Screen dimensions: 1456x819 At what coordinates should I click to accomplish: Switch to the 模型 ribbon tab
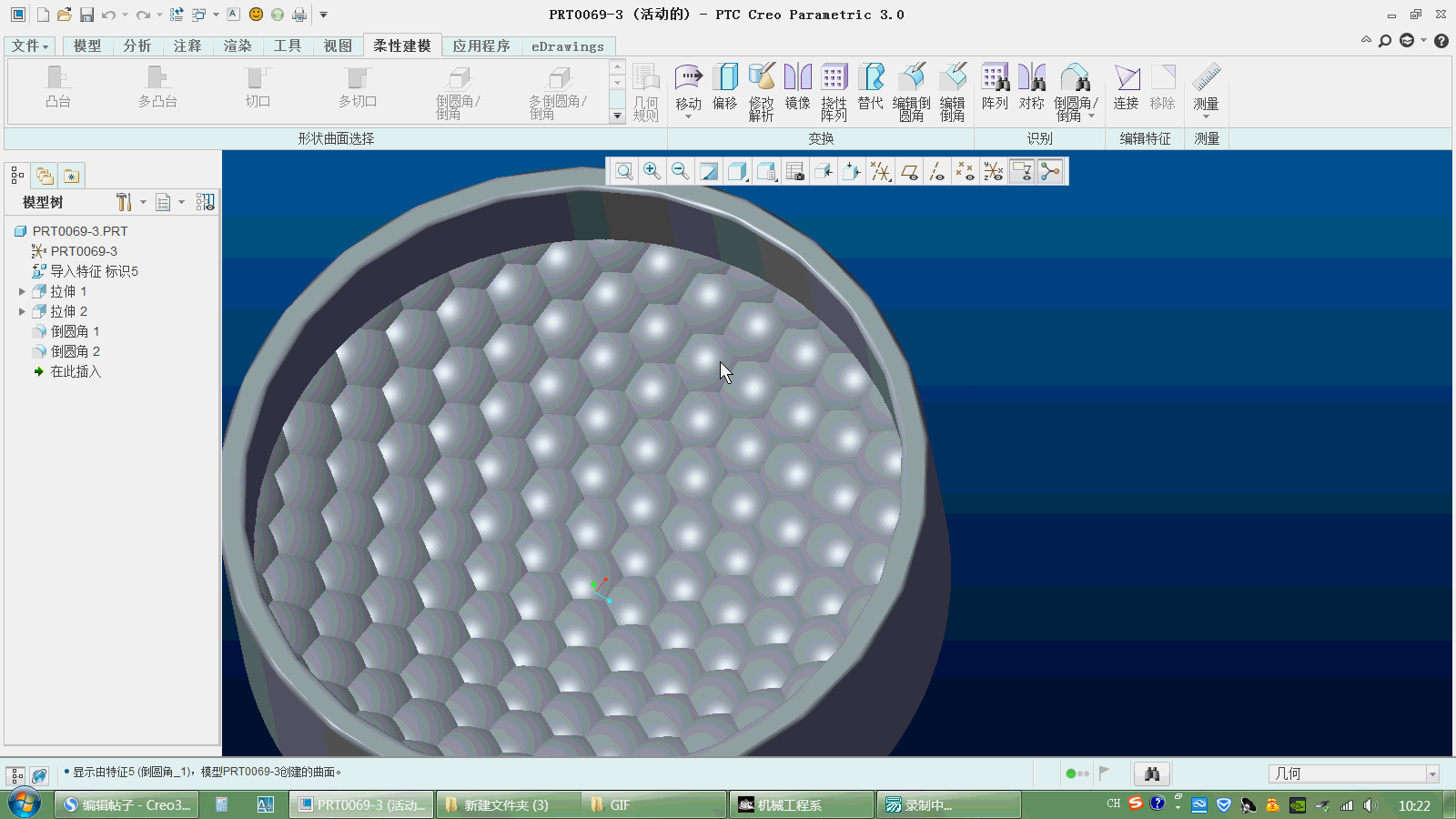(x=87, y=45)
